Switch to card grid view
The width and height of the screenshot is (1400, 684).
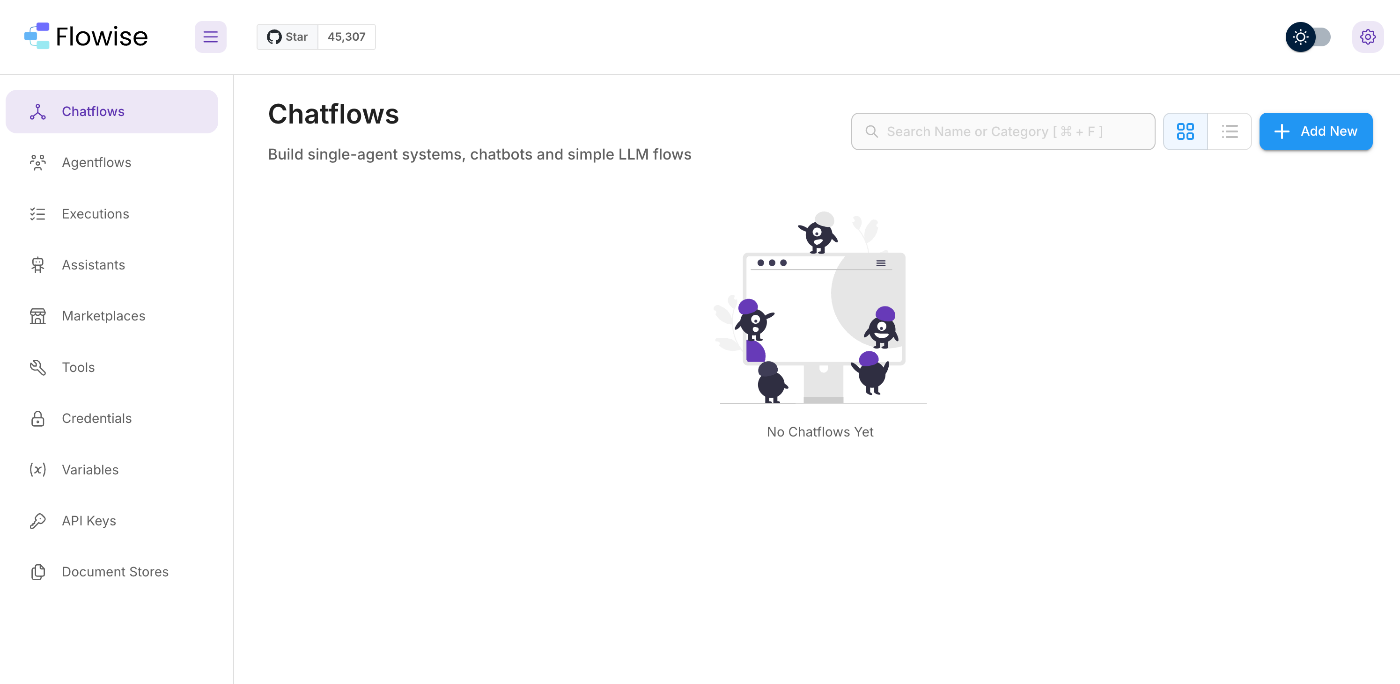(1185, 131)
